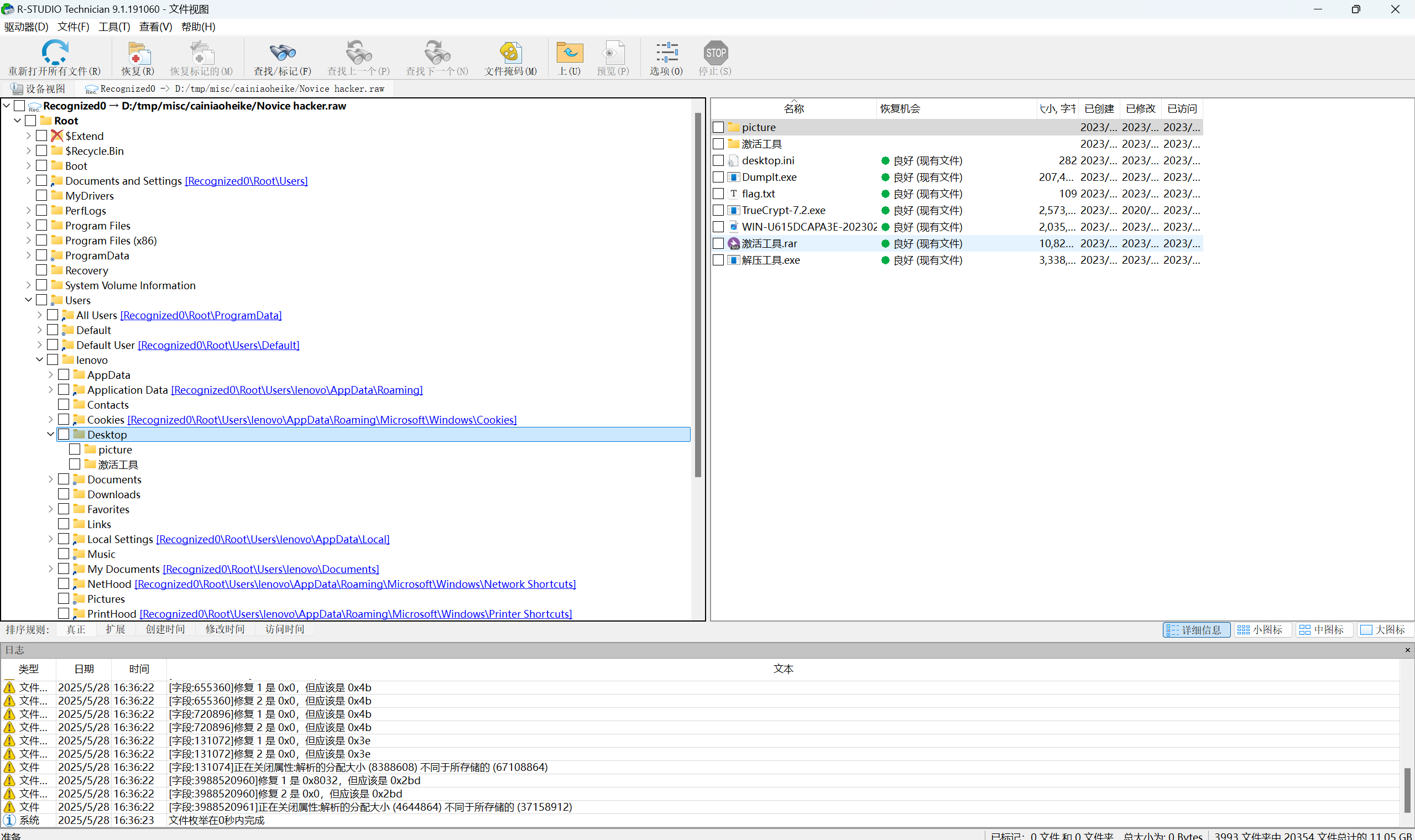
Task: Check the Root folder checkbox
Action: [30, 121]
